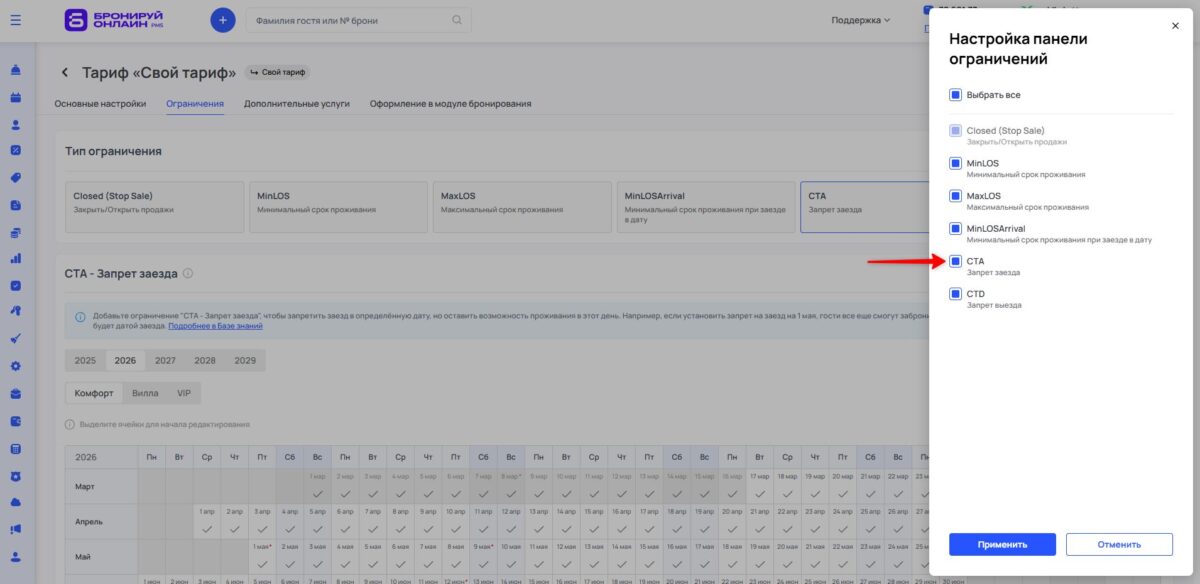Open the calendar icon in the left sidebar

coord(14,96)
